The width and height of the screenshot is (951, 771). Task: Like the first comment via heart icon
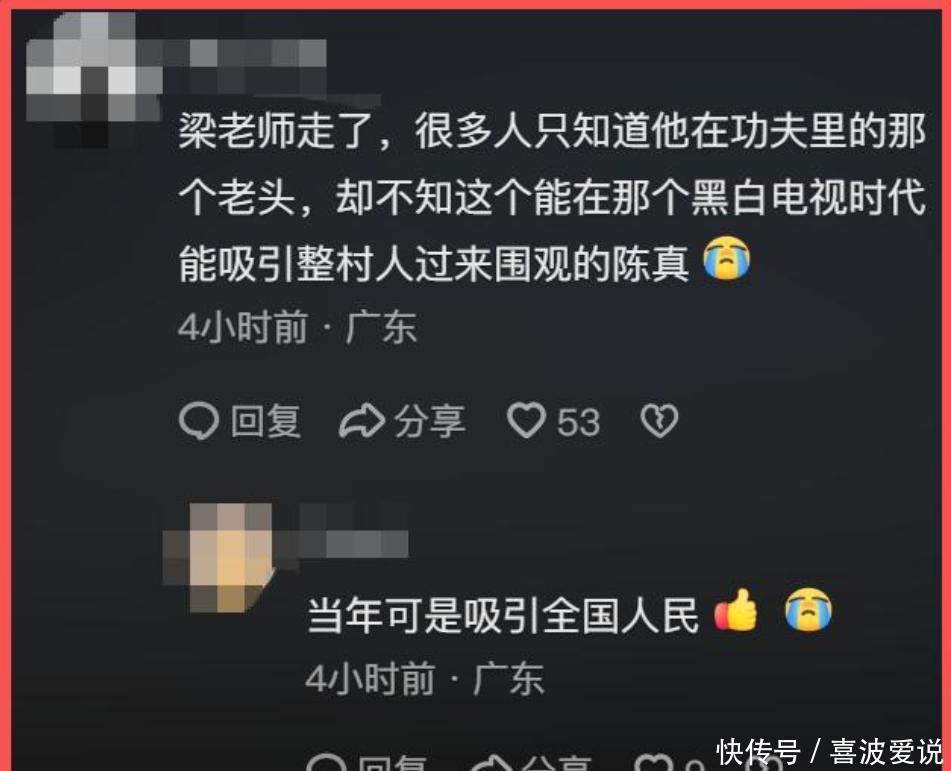[x=526, y=421]
